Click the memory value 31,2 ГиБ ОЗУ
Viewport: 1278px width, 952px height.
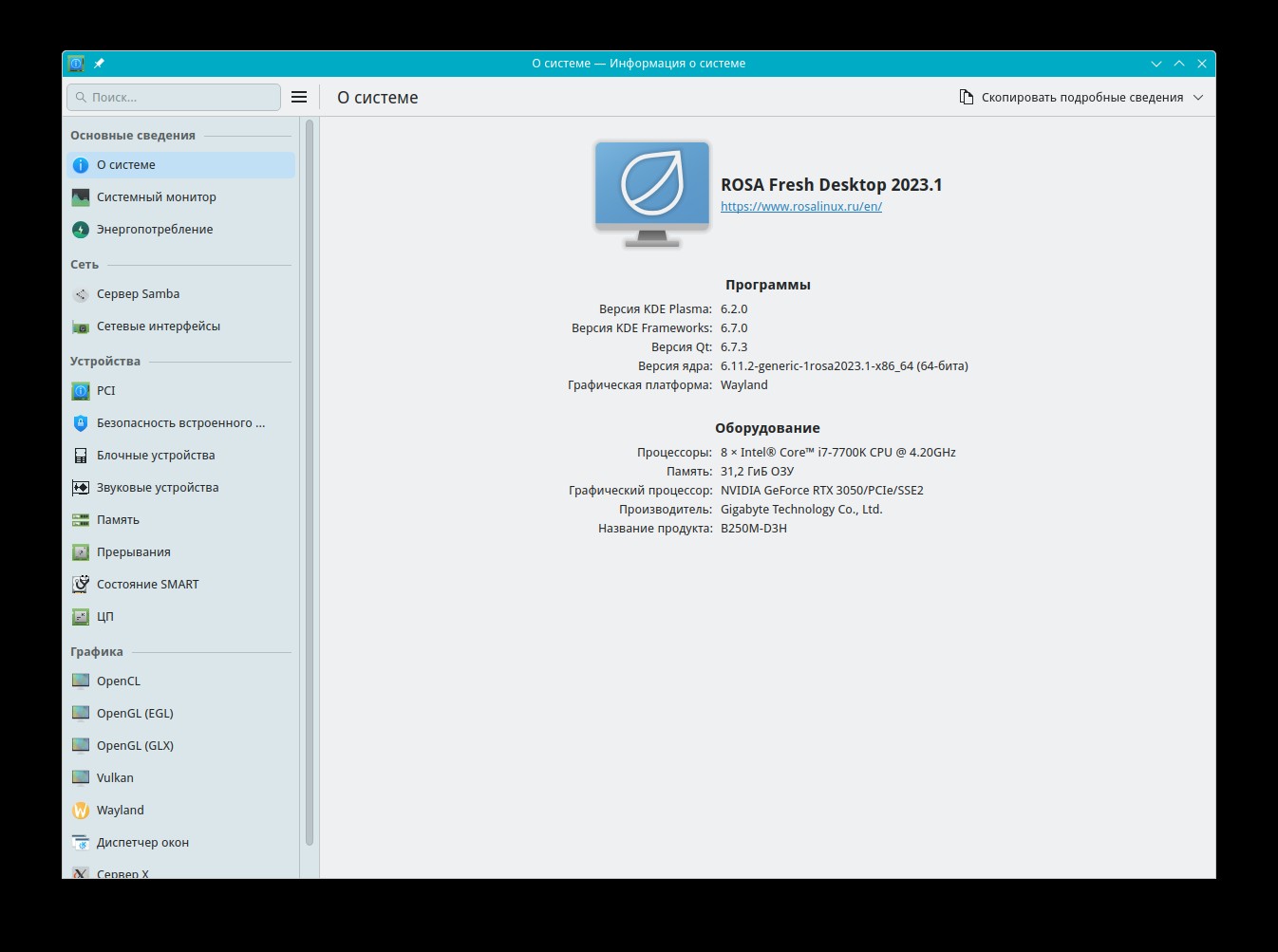click(x=757, y=472)
